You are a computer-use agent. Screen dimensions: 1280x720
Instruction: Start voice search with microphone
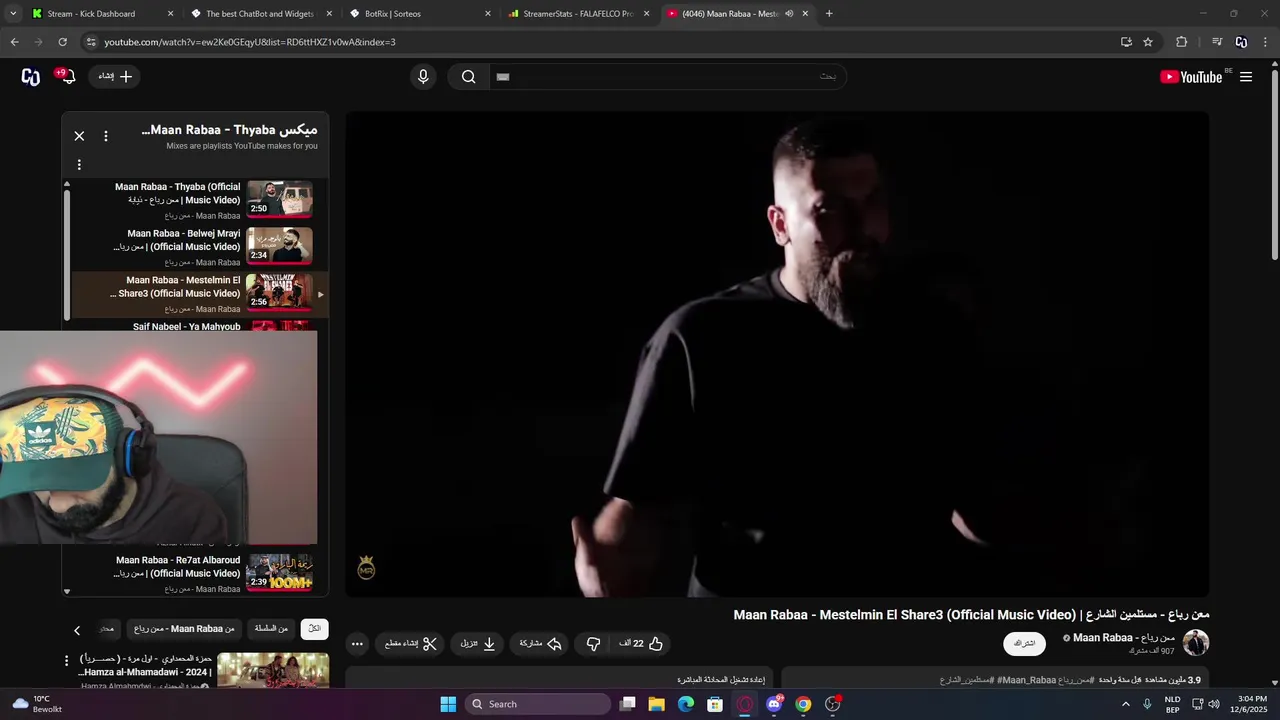(x=423, y=77)
